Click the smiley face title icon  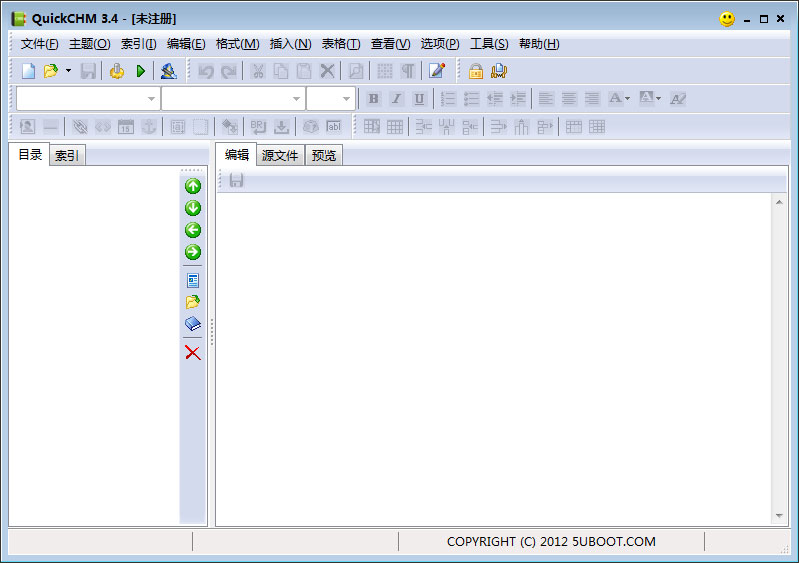tap(727, 19)
